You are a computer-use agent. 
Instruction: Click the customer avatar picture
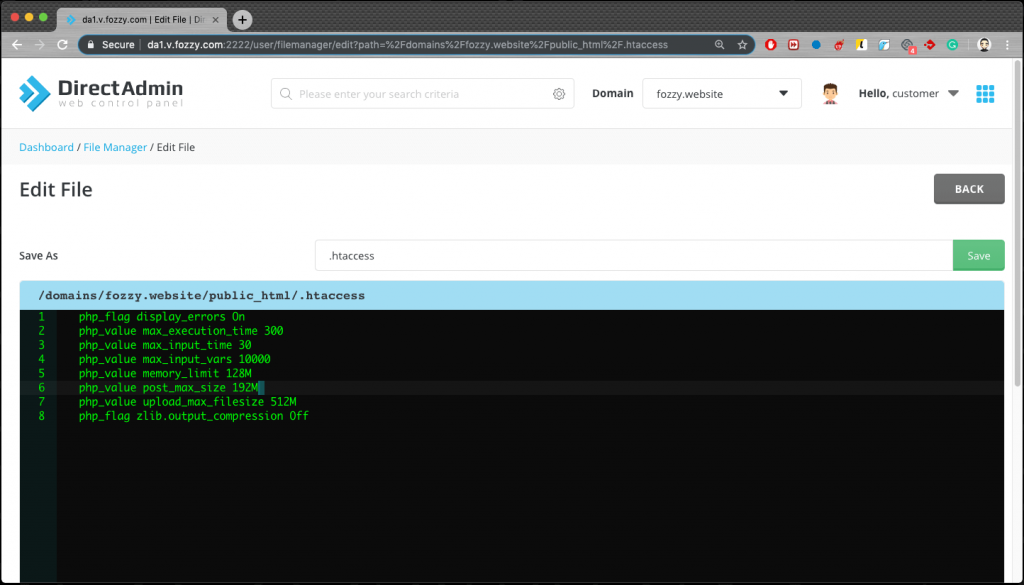coord(829,92)
